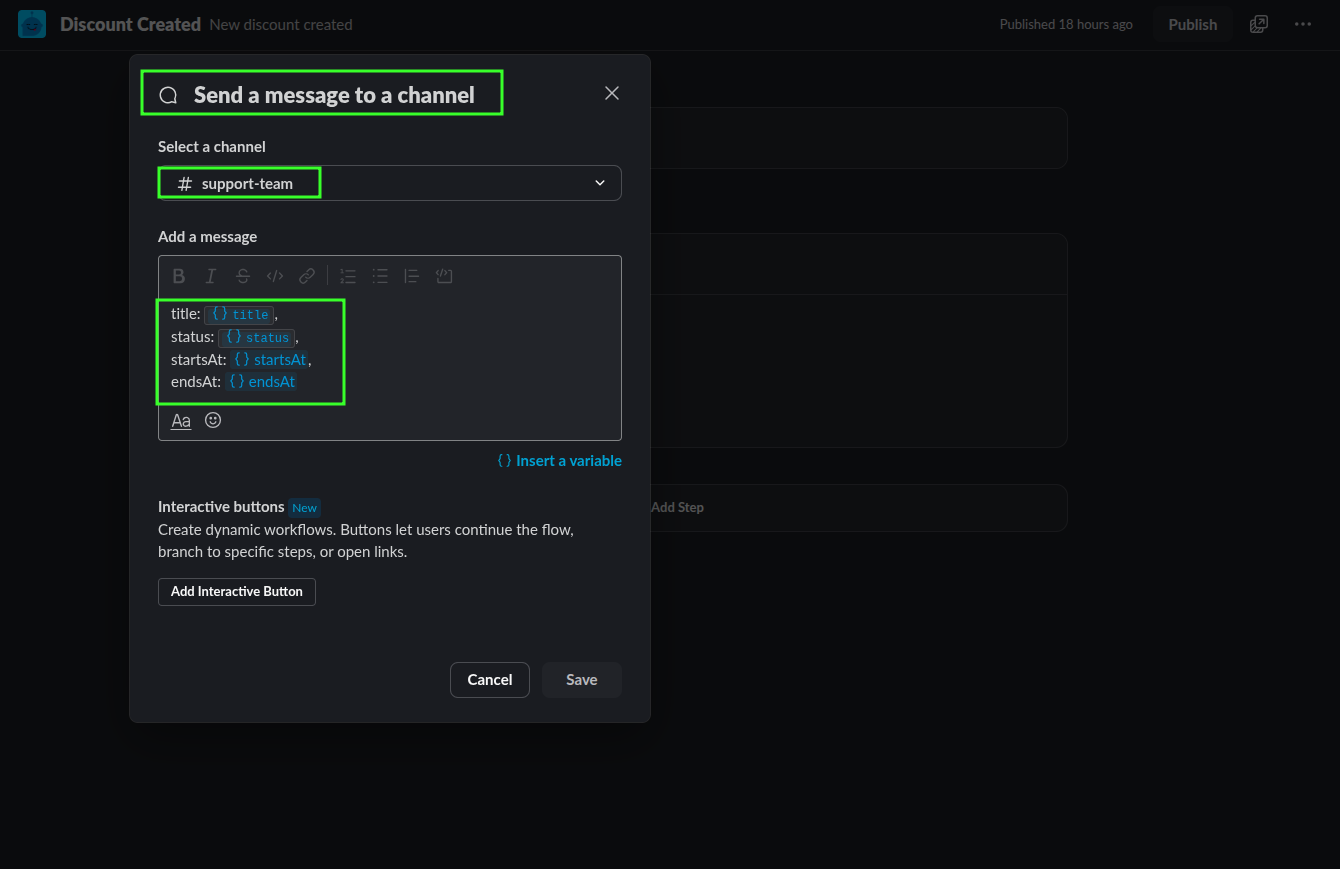Cancel the message dialog

pos(490,680)
